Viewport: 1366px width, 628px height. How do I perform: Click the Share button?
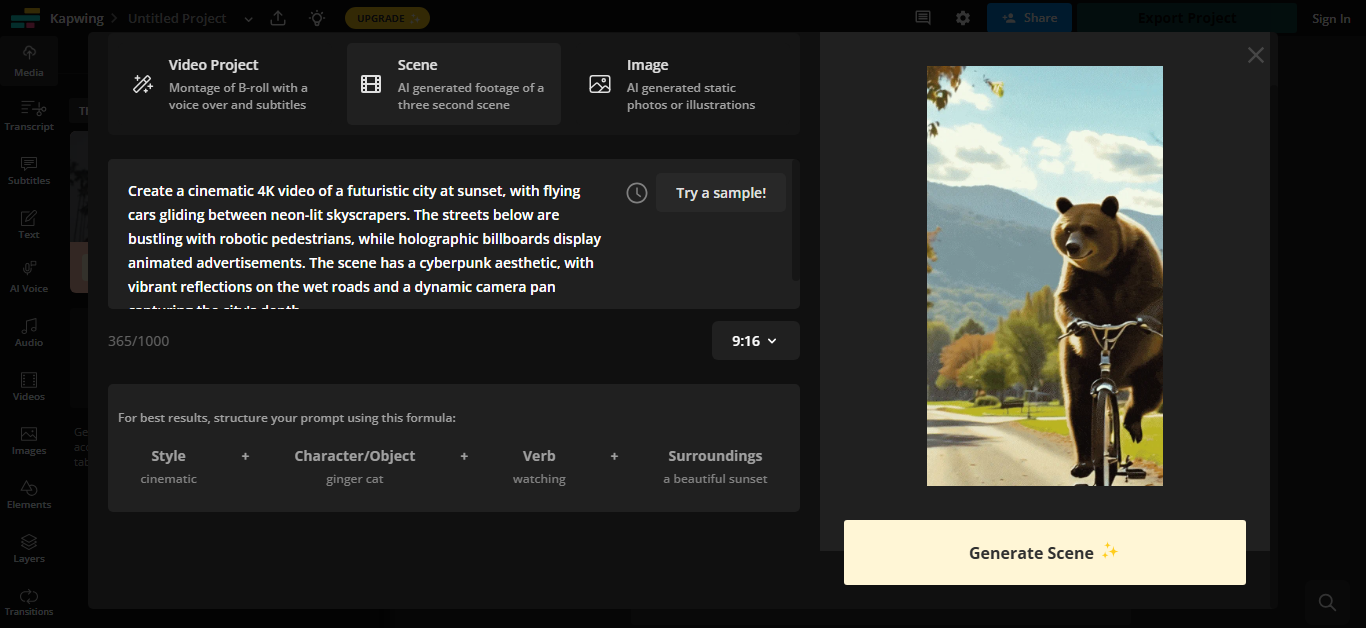[x=1029, y=18]
